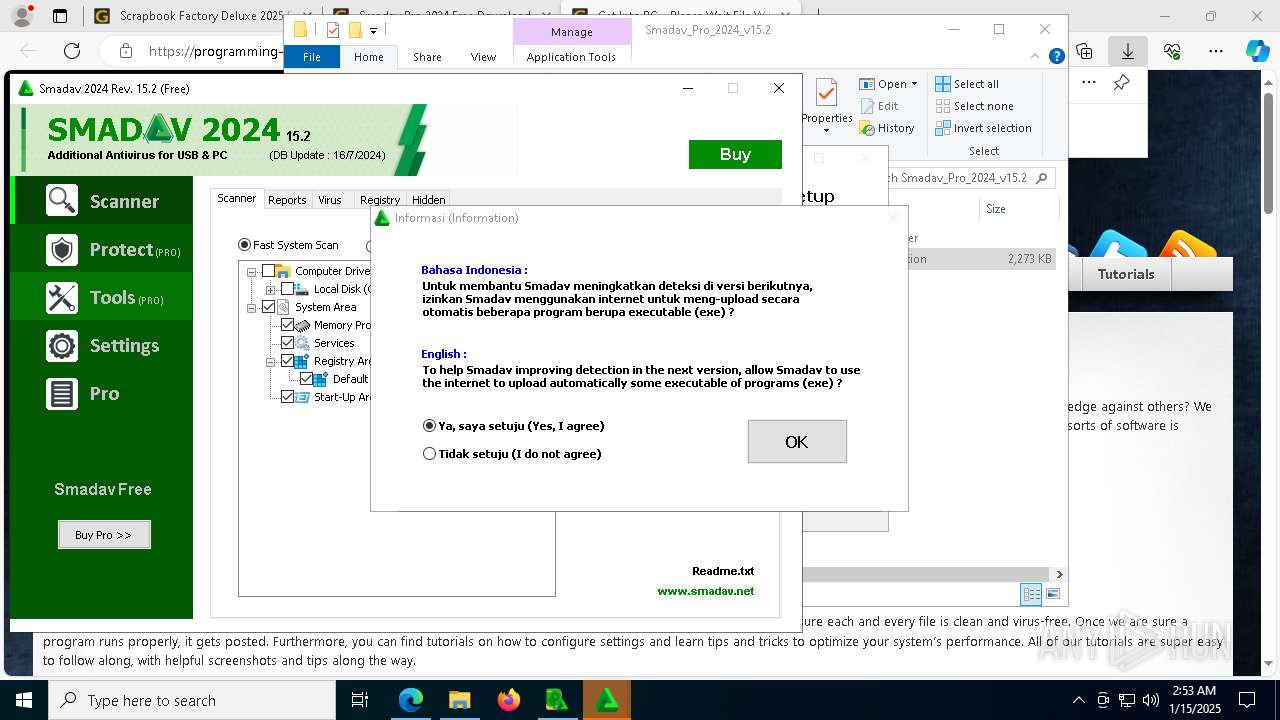1280x720 pixels.
Task: Open the Tools (PRO) section
Action: 101,297
